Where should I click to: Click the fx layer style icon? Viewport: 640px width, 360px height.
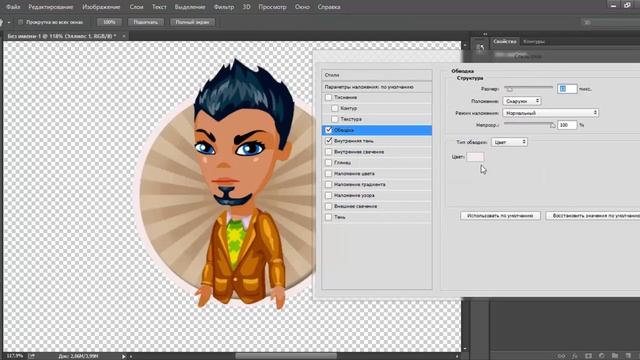[x=575, y=356]
